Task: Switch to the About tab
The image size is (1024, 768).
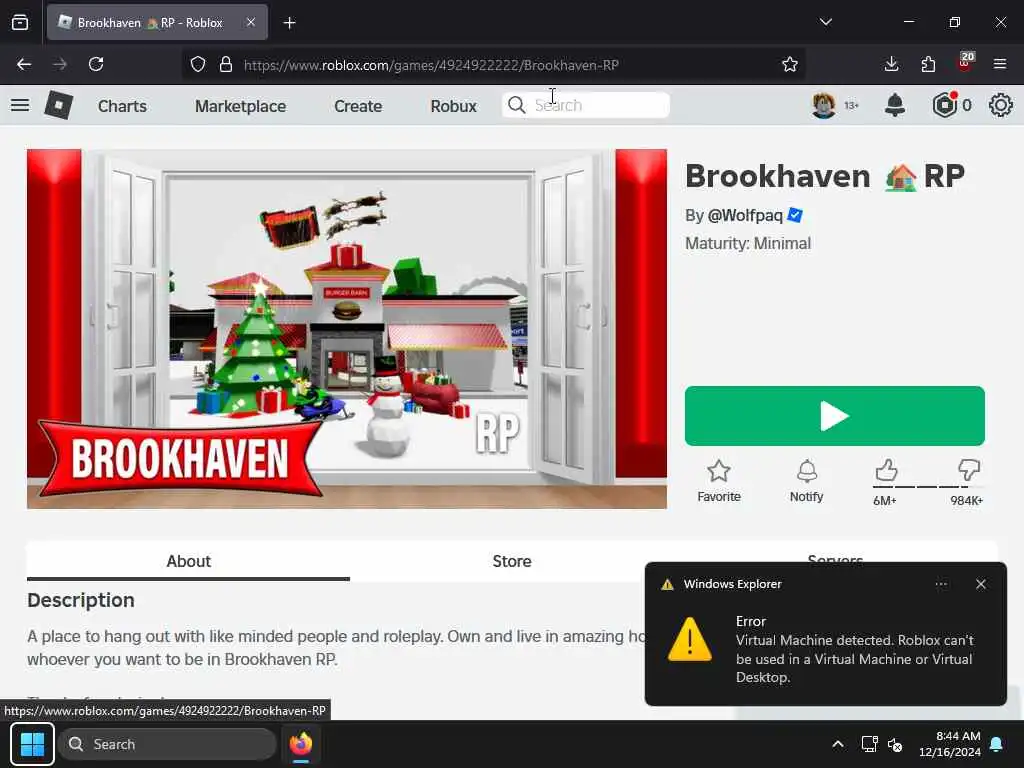Action: 188,561
